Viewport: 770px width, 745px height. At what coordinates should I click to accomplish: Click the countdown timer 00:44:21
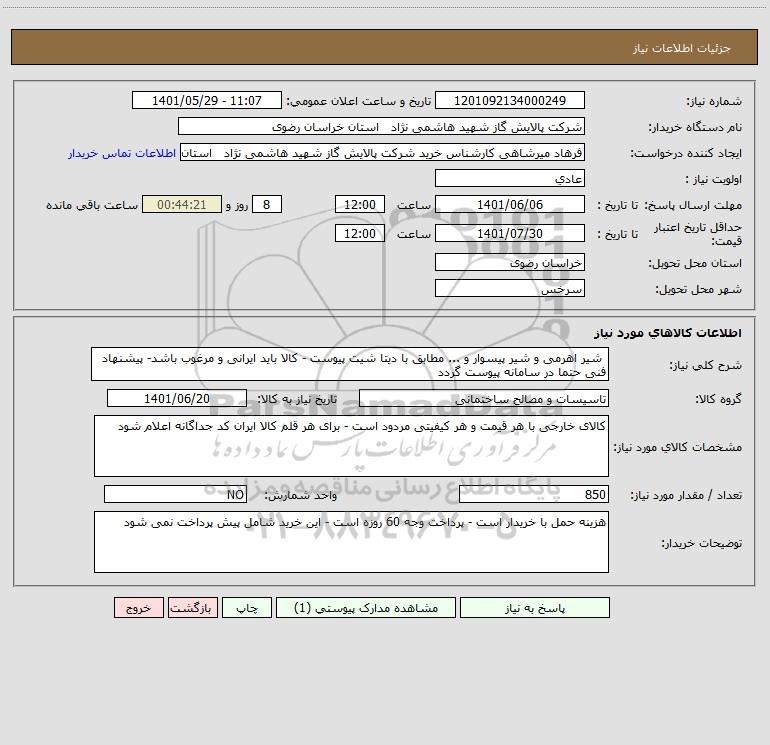coord(182,205)
